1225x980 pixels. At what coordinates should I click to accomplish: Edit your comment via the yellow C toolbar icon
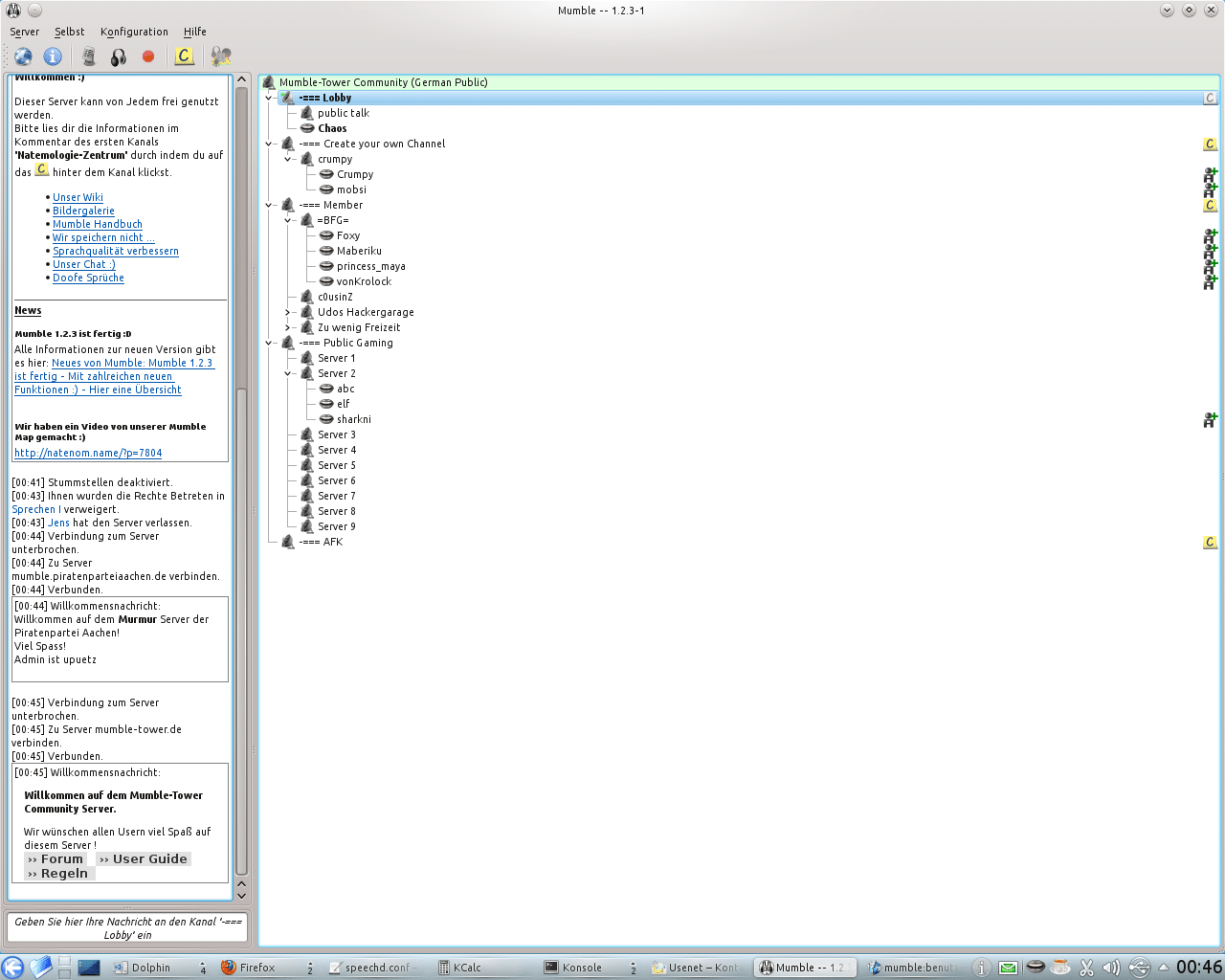183,56
